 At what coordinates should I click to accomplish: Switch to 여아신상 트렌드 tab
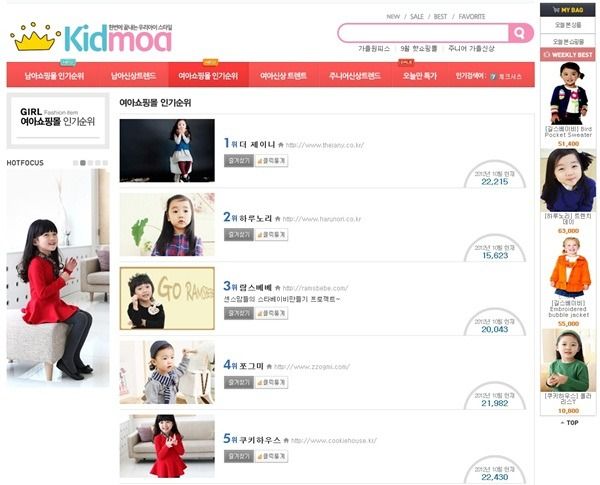click(284, 76)
